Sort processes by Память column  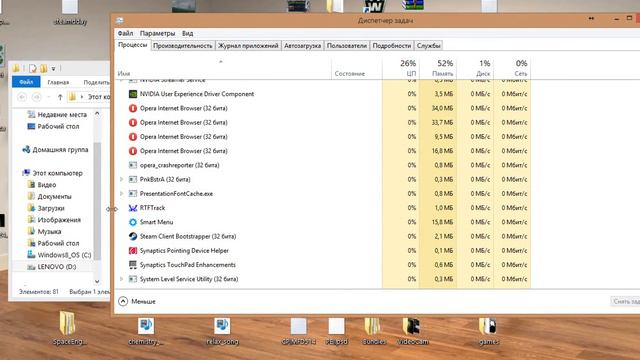pyautogui.click(x=438, y=68)
